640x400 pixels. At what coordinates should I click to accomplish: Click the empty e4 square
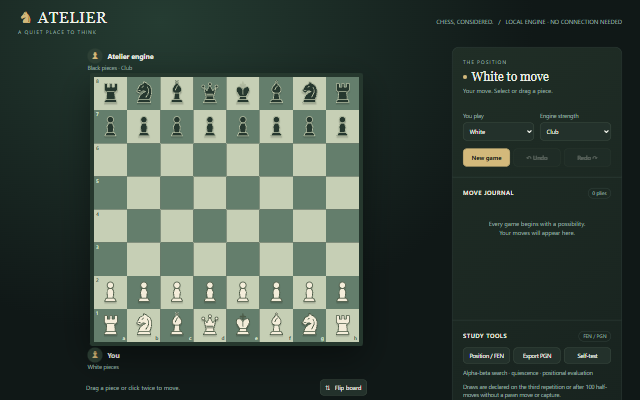[x=243, y=226]
